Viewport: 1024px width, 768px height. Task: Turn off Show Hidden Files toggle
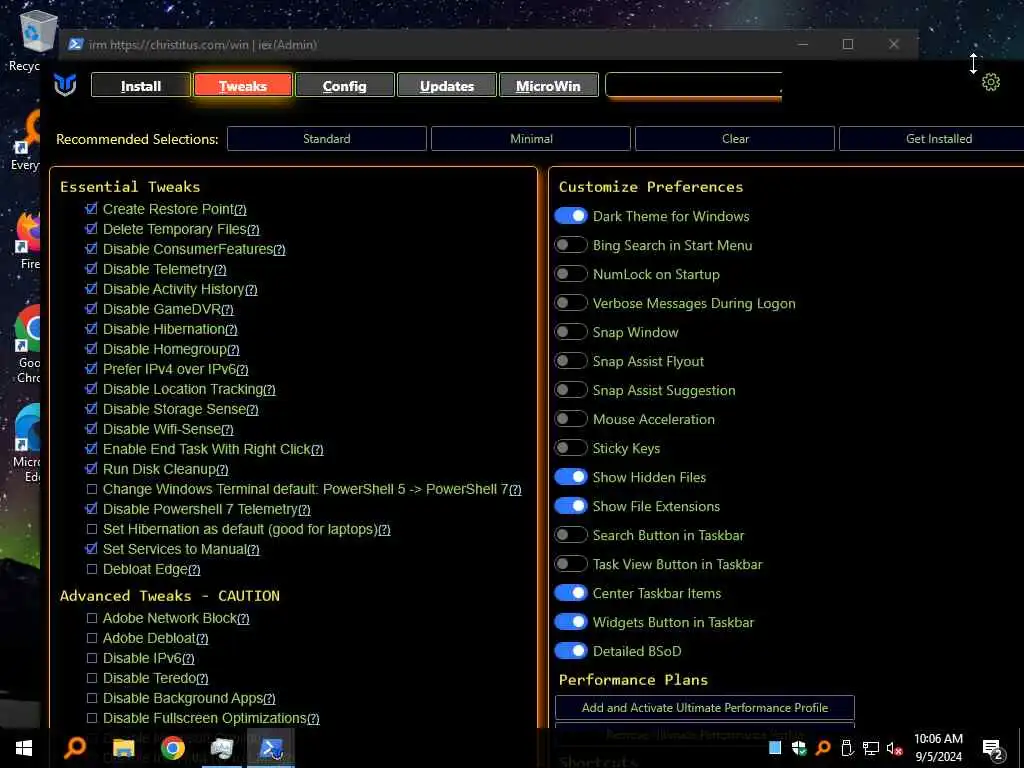(571, 477)
